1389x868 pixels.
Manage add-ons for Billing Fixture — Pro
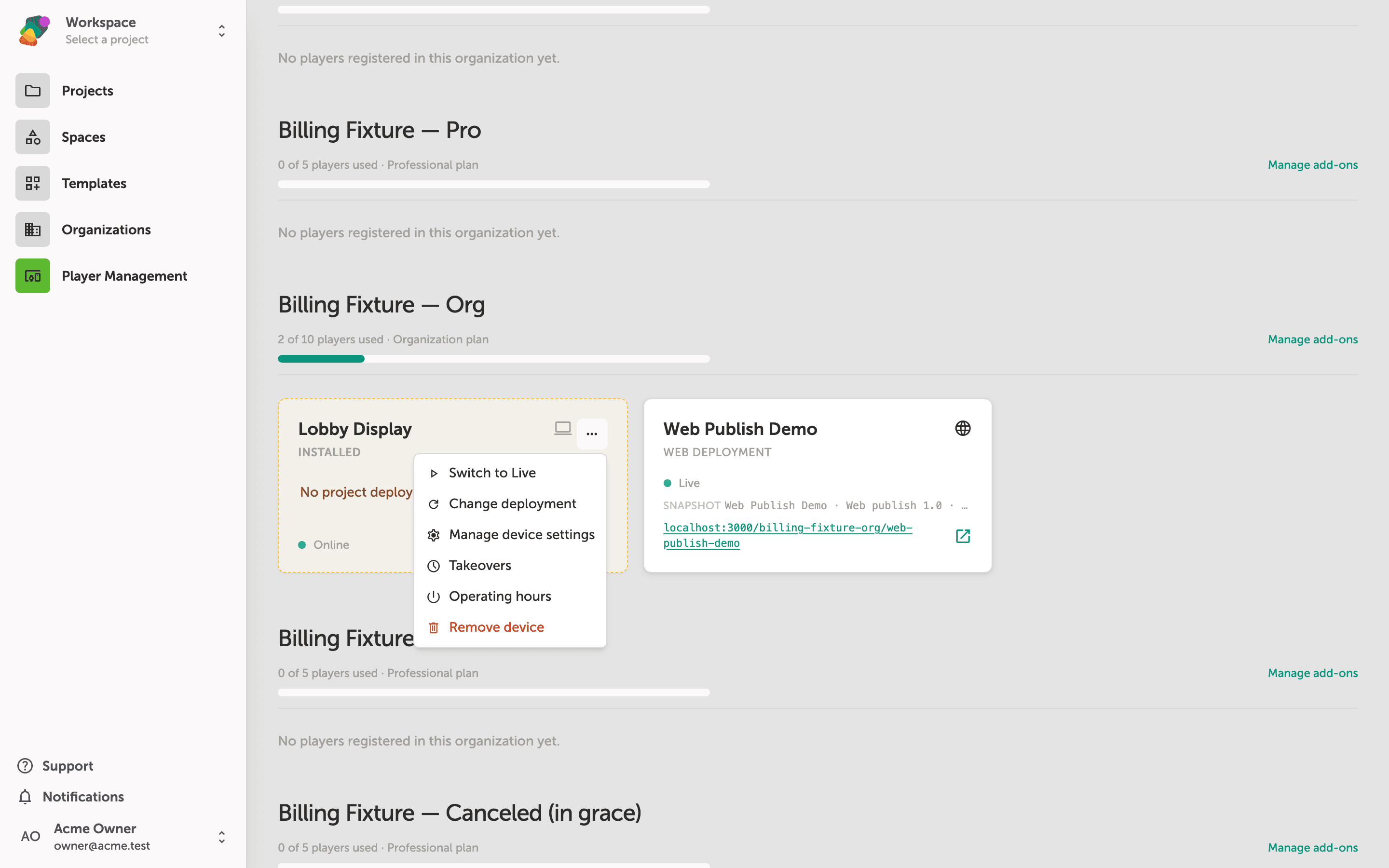pos(1312,165)
